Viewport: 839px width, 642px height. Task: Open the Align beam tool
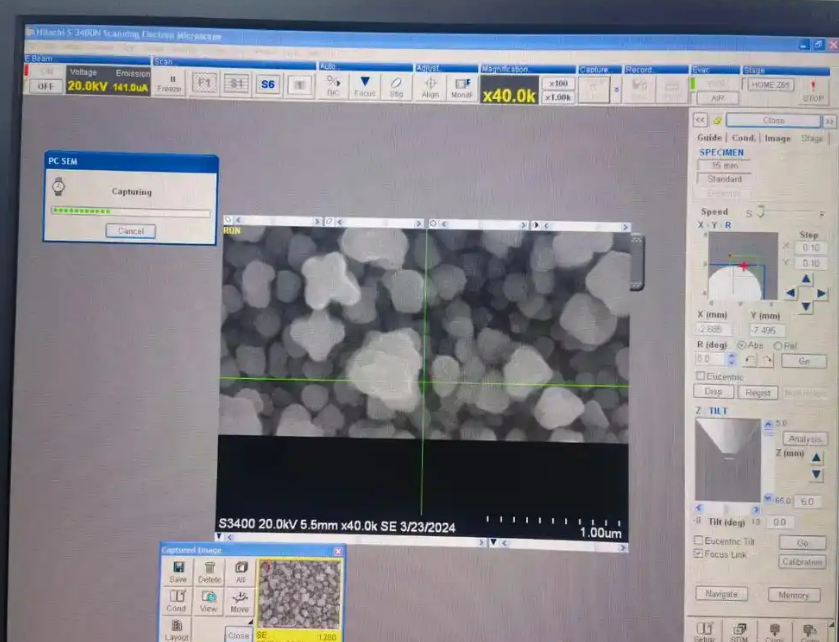point(430,84)
